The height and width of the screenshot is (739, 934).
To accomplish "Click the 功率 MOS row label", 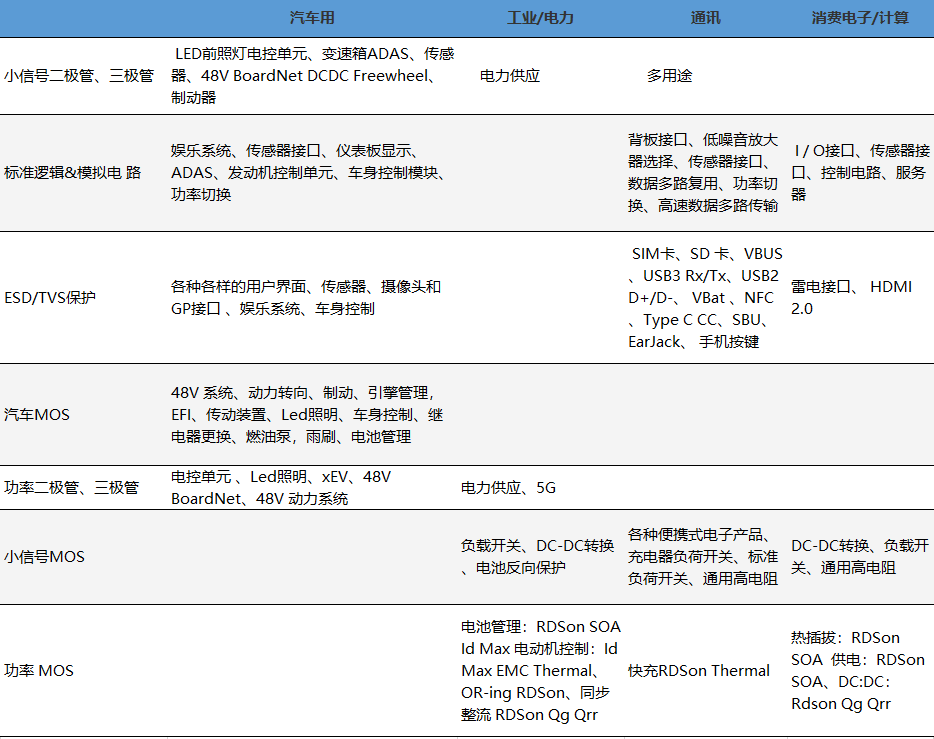I will tap(39, 670).
